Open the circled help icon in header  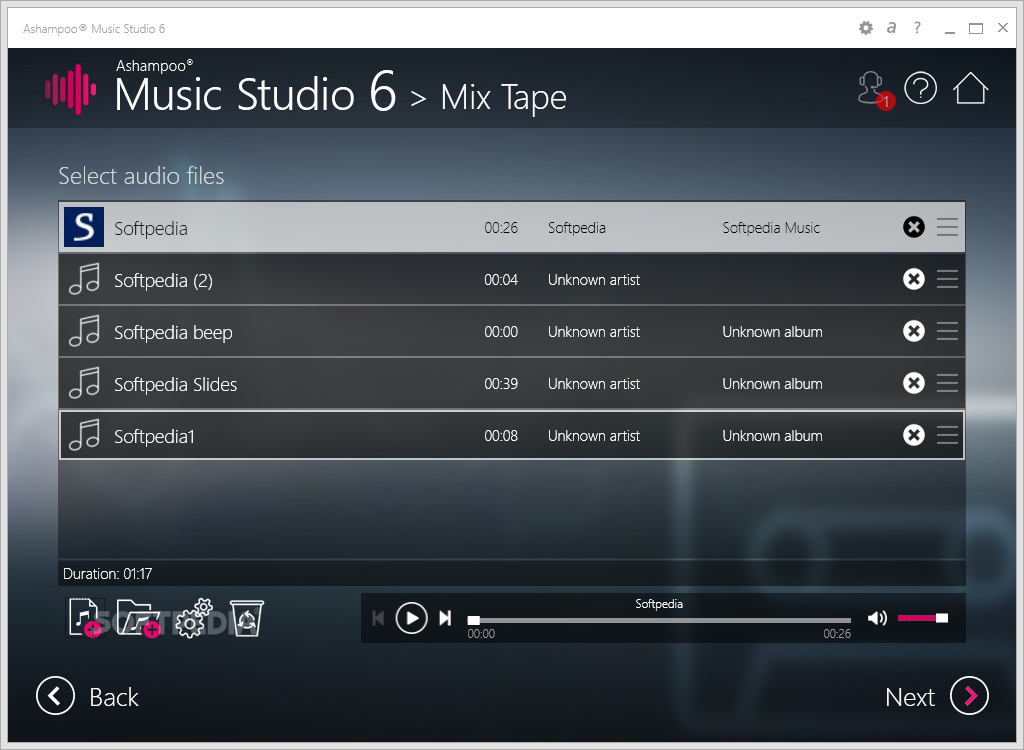click(920, 88)
